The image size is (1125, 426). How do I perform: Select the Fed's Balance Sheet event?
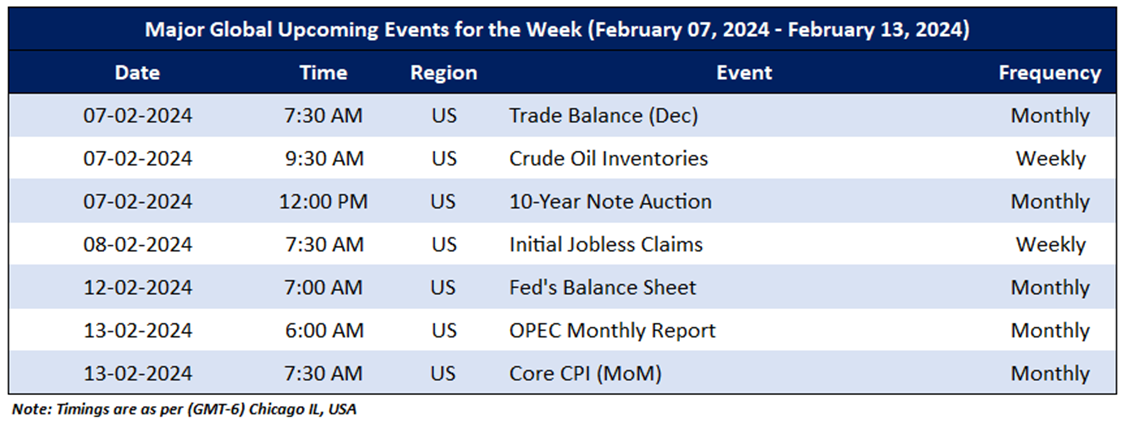602,288
